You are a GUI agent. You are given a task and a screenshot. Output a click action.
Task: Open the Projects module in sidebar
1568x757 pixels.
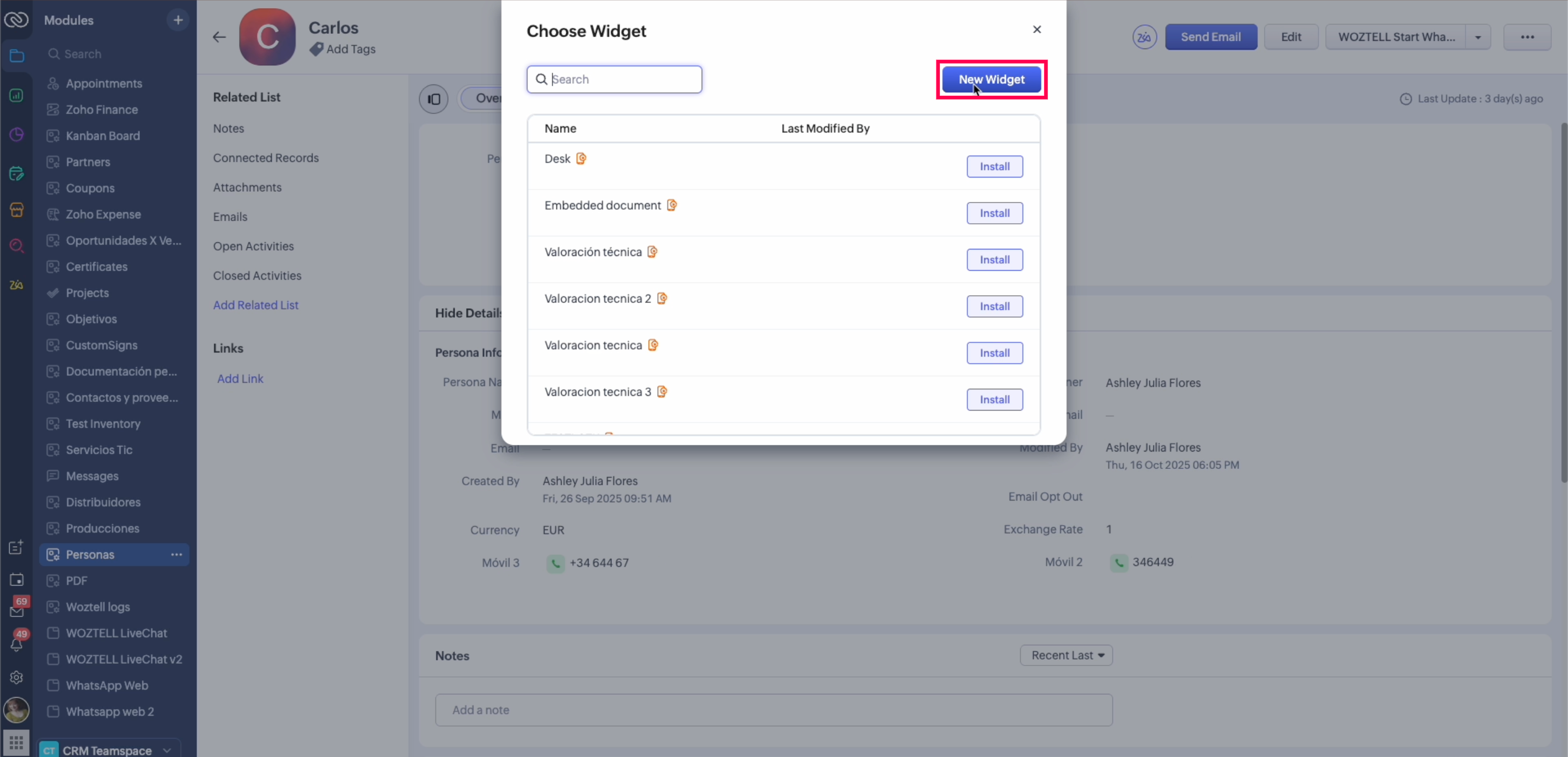coord(87,293)
